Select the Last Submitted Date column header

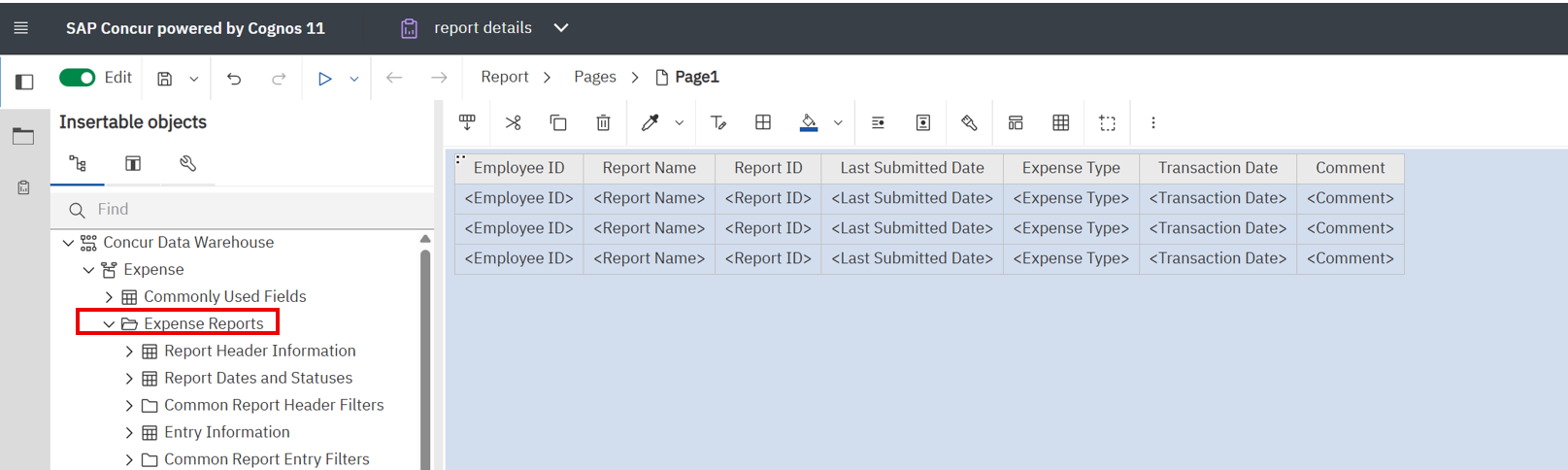[913, 168]
